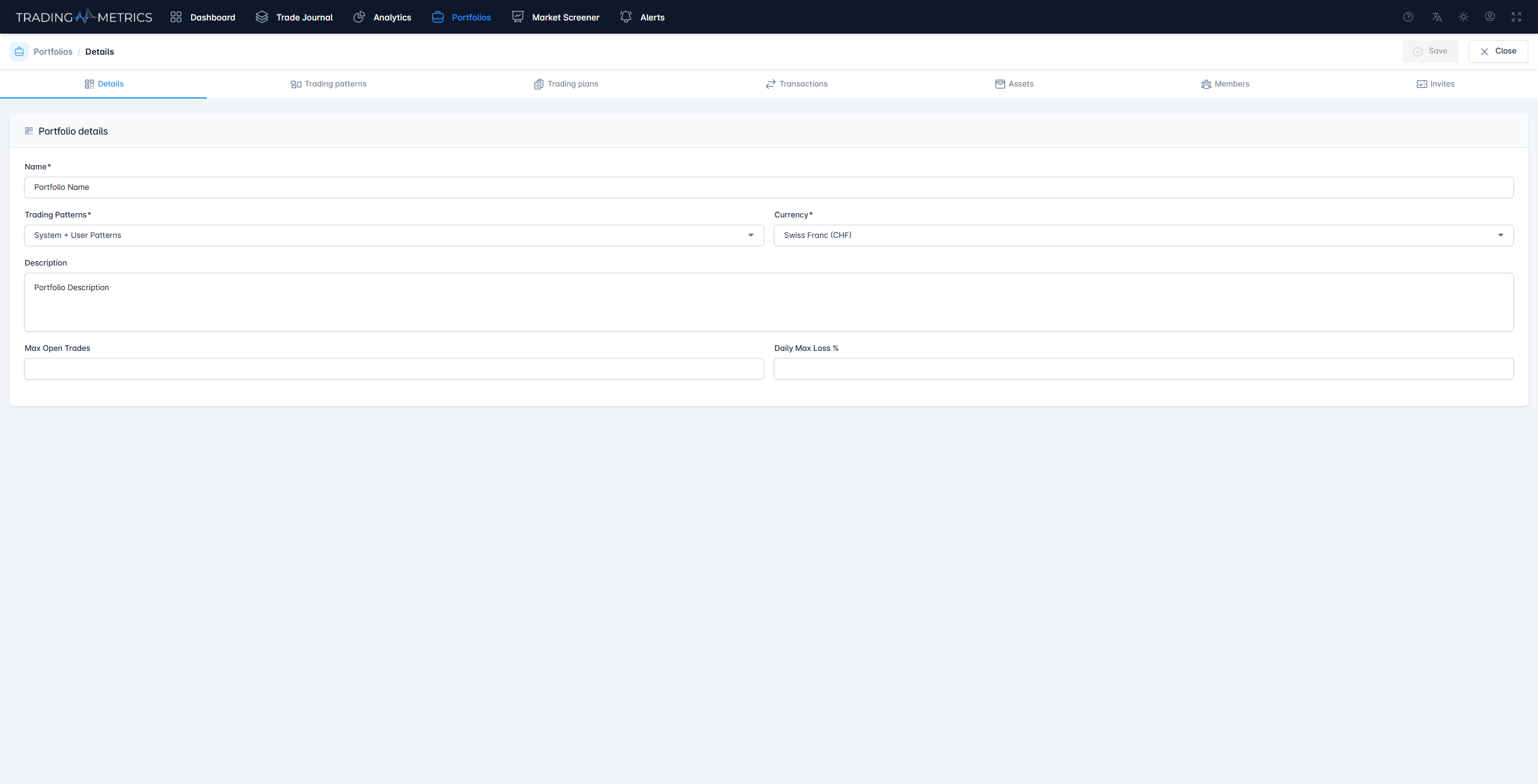The height and width of the screenshot is (784, 1538).
Task: Click the Trading plans clipboard icon
Action: click(539, 84)
